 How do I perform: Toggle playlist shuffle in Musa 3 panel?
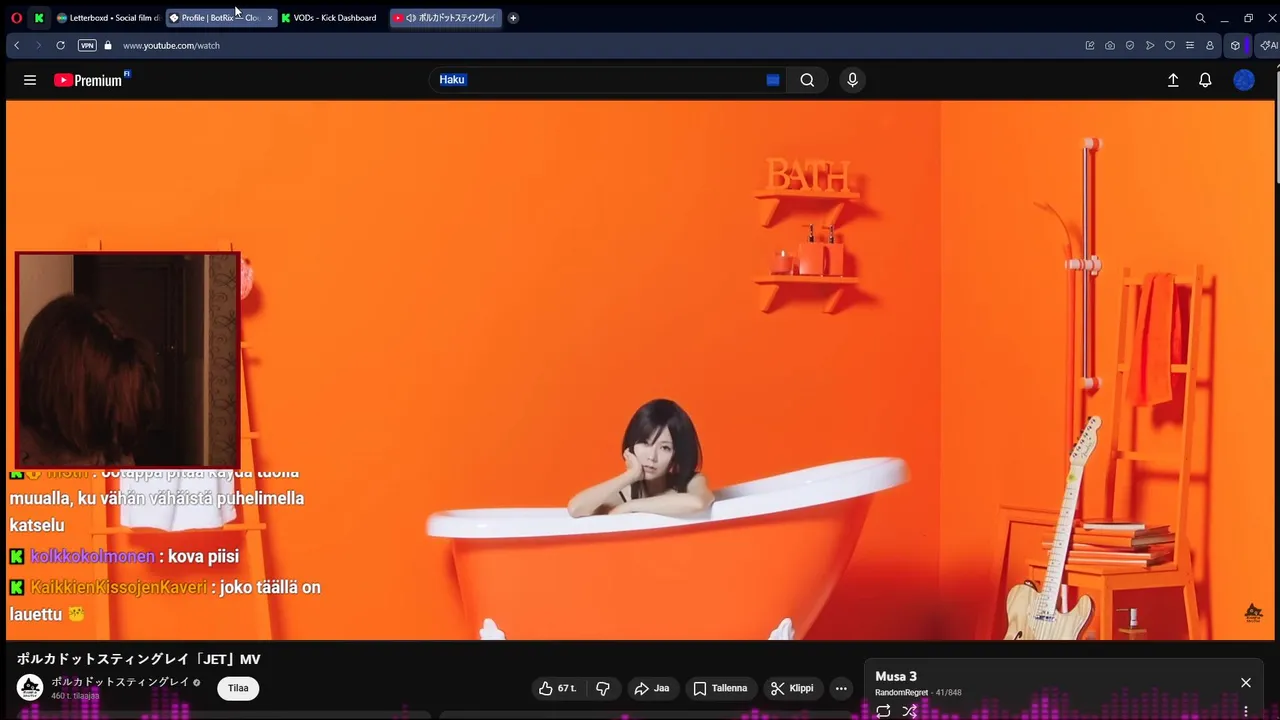coord(909,711)
